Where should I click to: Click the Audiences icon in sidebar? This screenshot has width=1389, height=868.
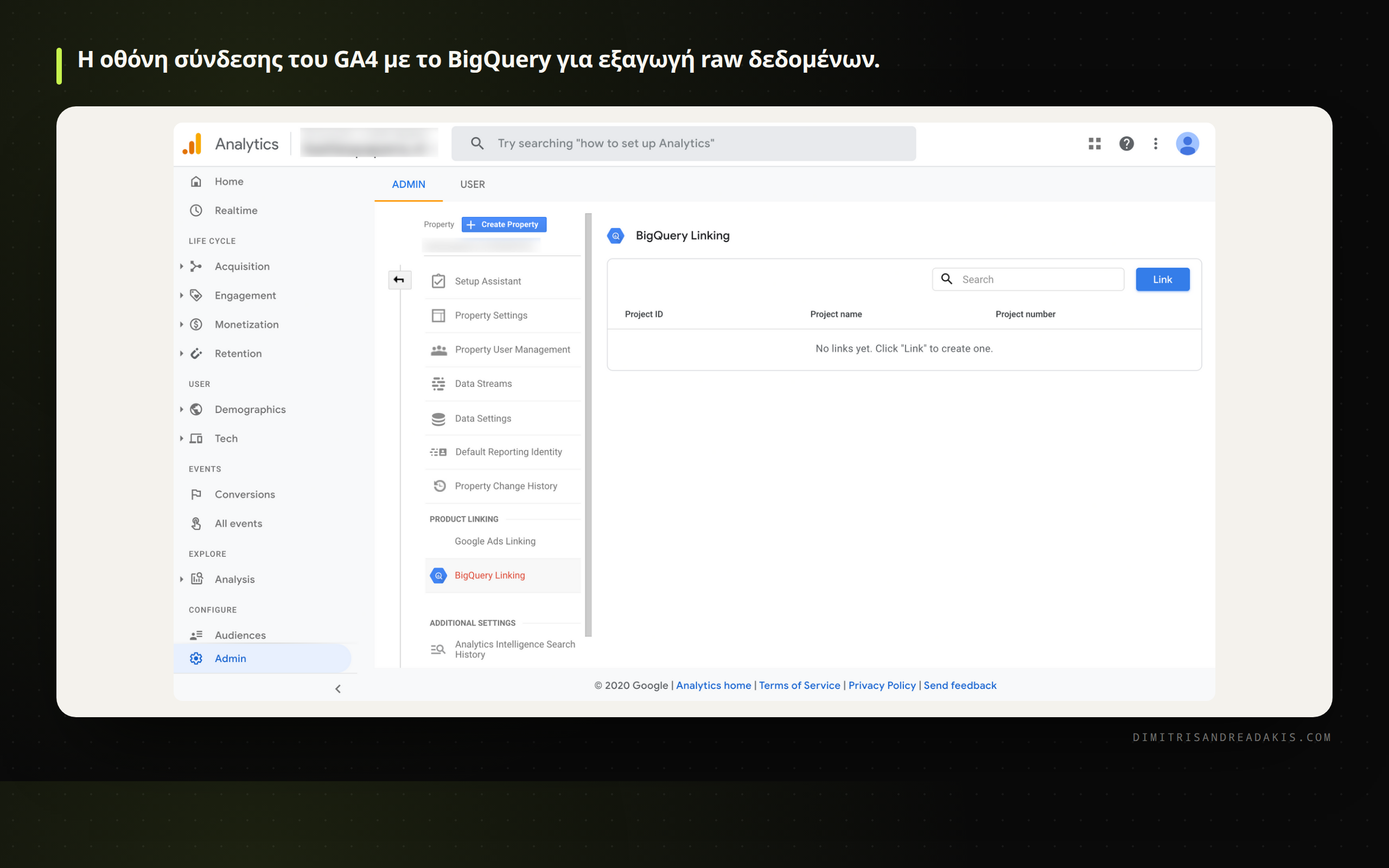pyautogui.click(x=196, y=635)
